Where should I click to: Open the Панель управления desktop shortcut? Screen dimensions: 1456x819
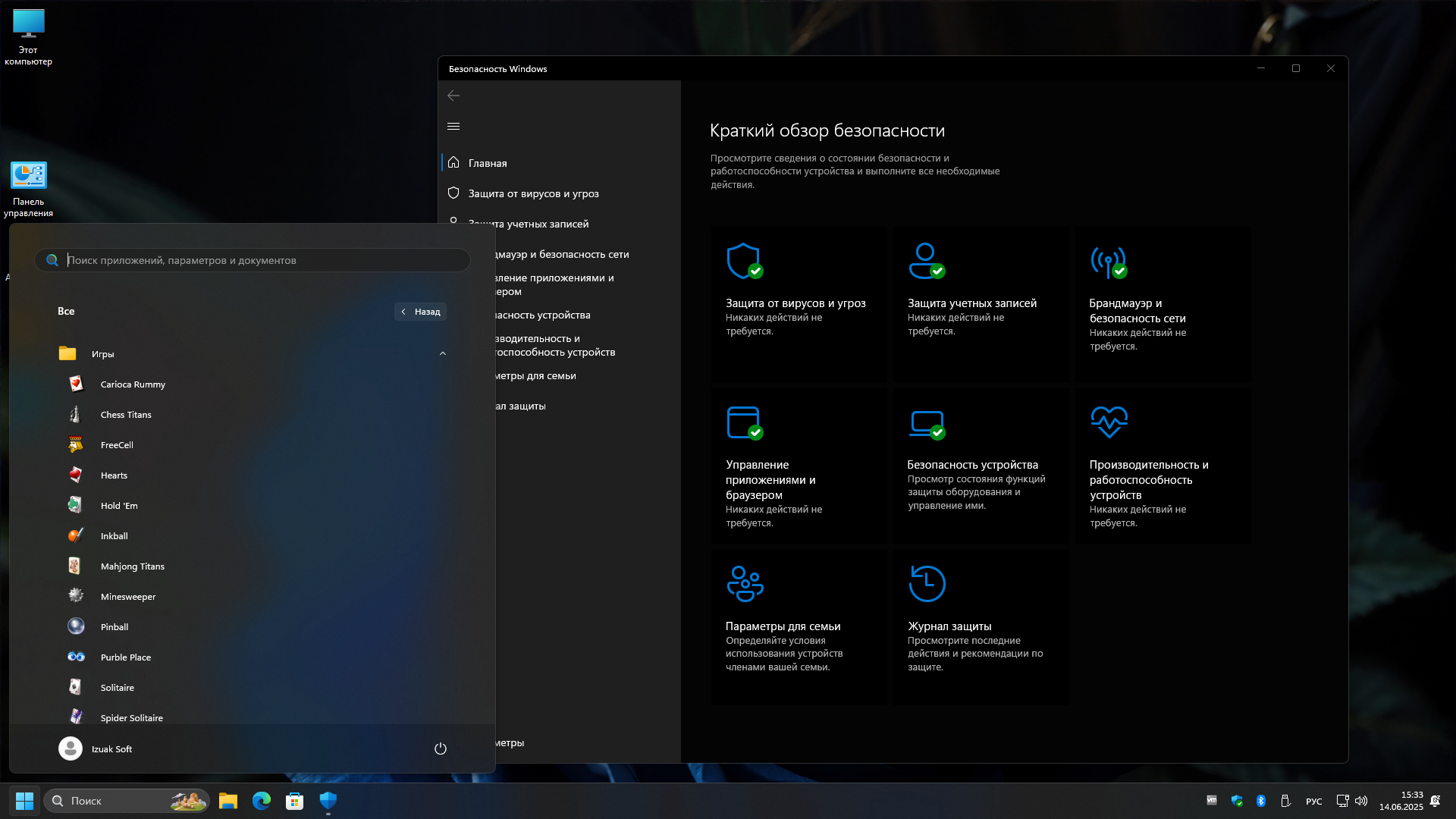click(x=28, y=190)
